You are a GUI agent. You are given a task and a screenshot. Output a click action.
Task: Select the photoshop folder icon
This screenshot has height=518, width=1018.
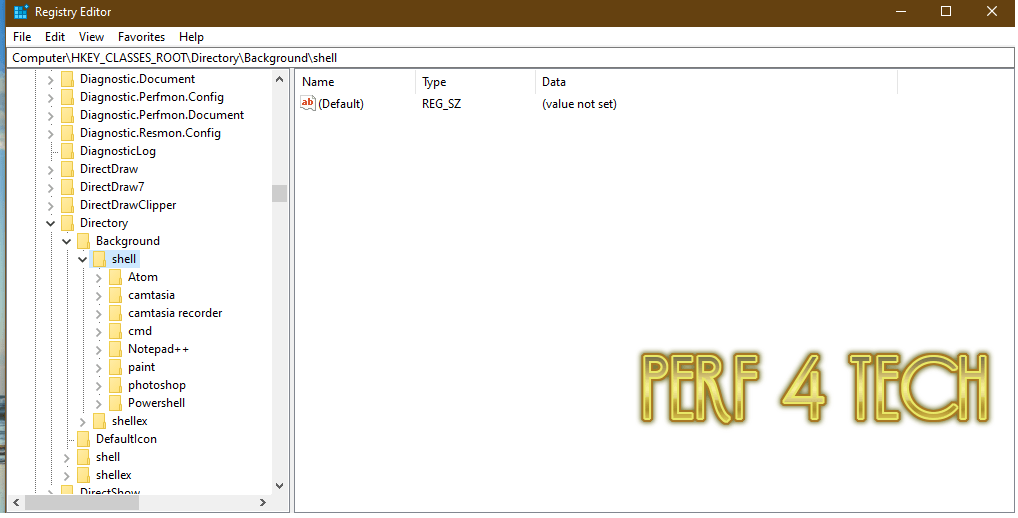tap(116, 385)
